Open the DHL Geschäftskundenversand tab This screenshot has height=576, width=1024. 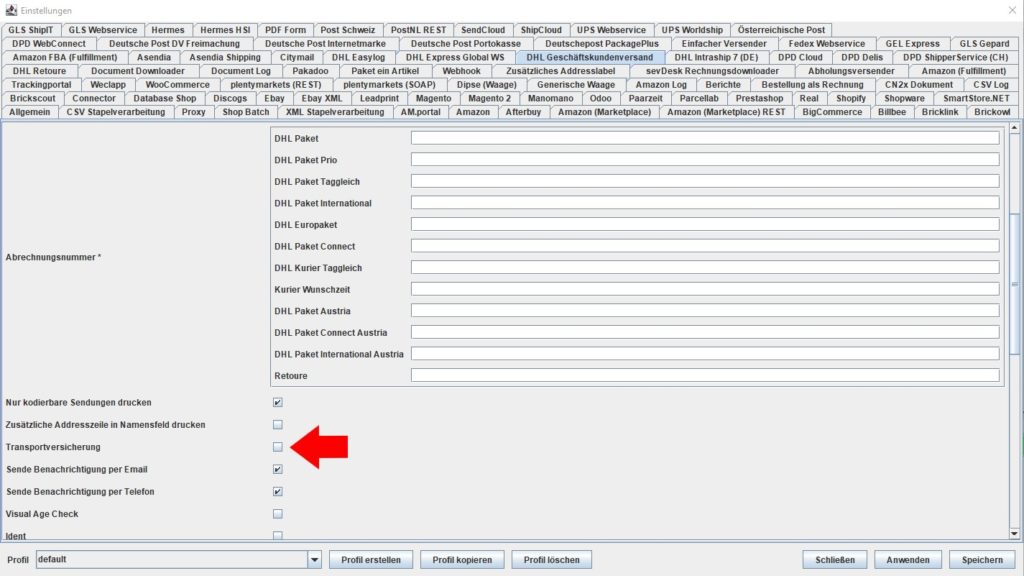(590, 57)
